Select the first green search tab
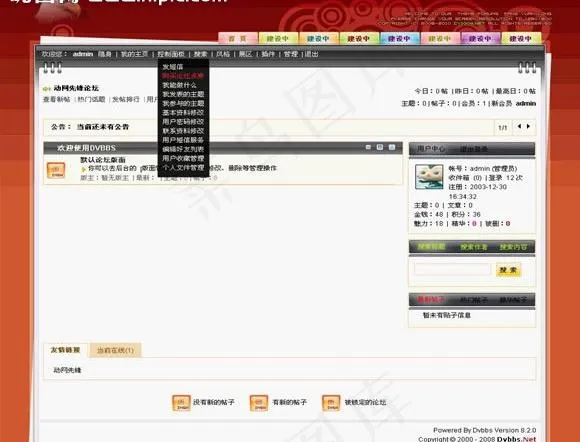Viewport: 580px width, 442px height. [431, 247]
